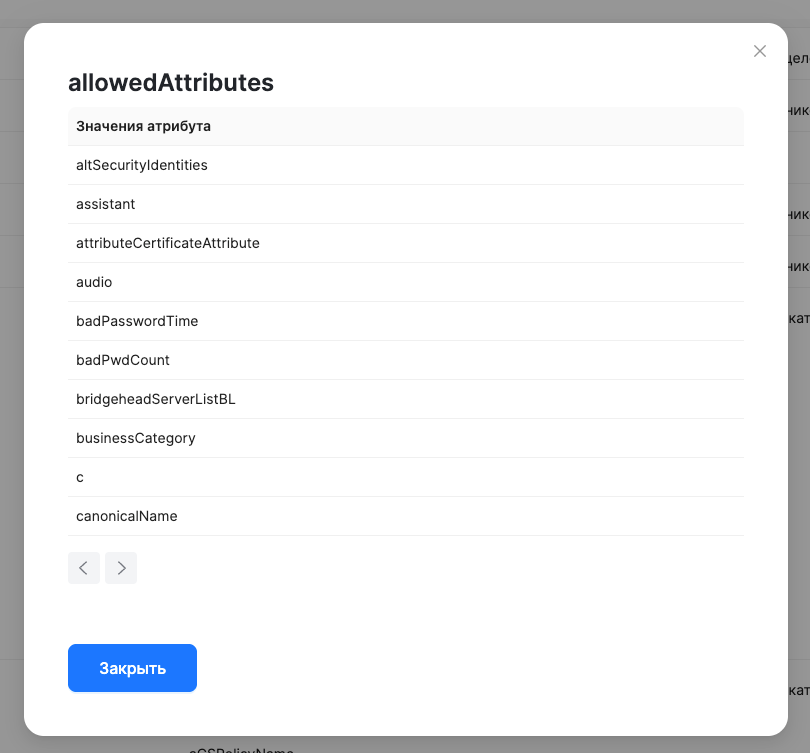Choose the businessCategory attribute

[135, 438]
